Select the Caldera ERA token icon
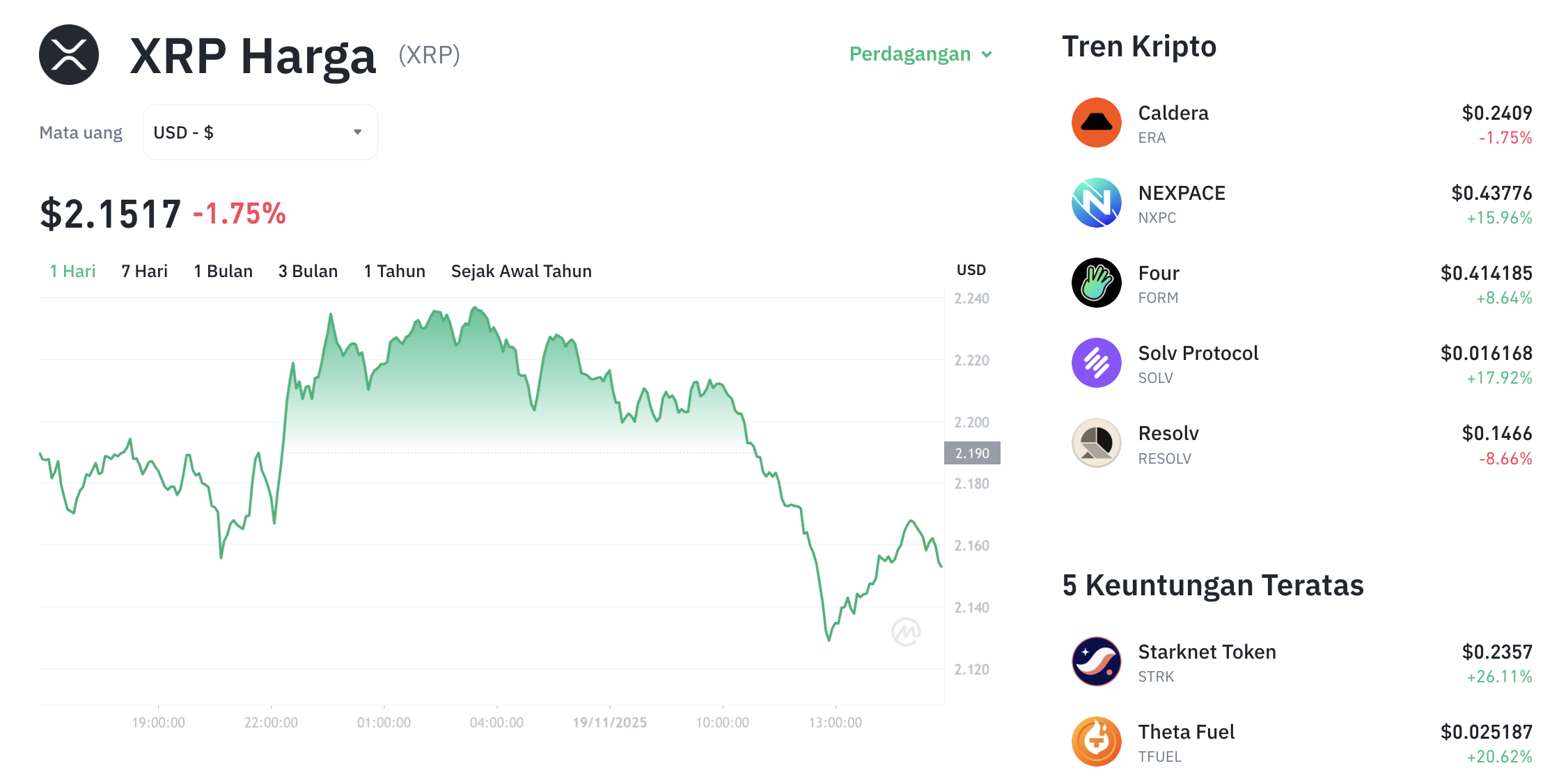Image resolution: width=1543 pixels, height=784 pixels. (1096, 123)
